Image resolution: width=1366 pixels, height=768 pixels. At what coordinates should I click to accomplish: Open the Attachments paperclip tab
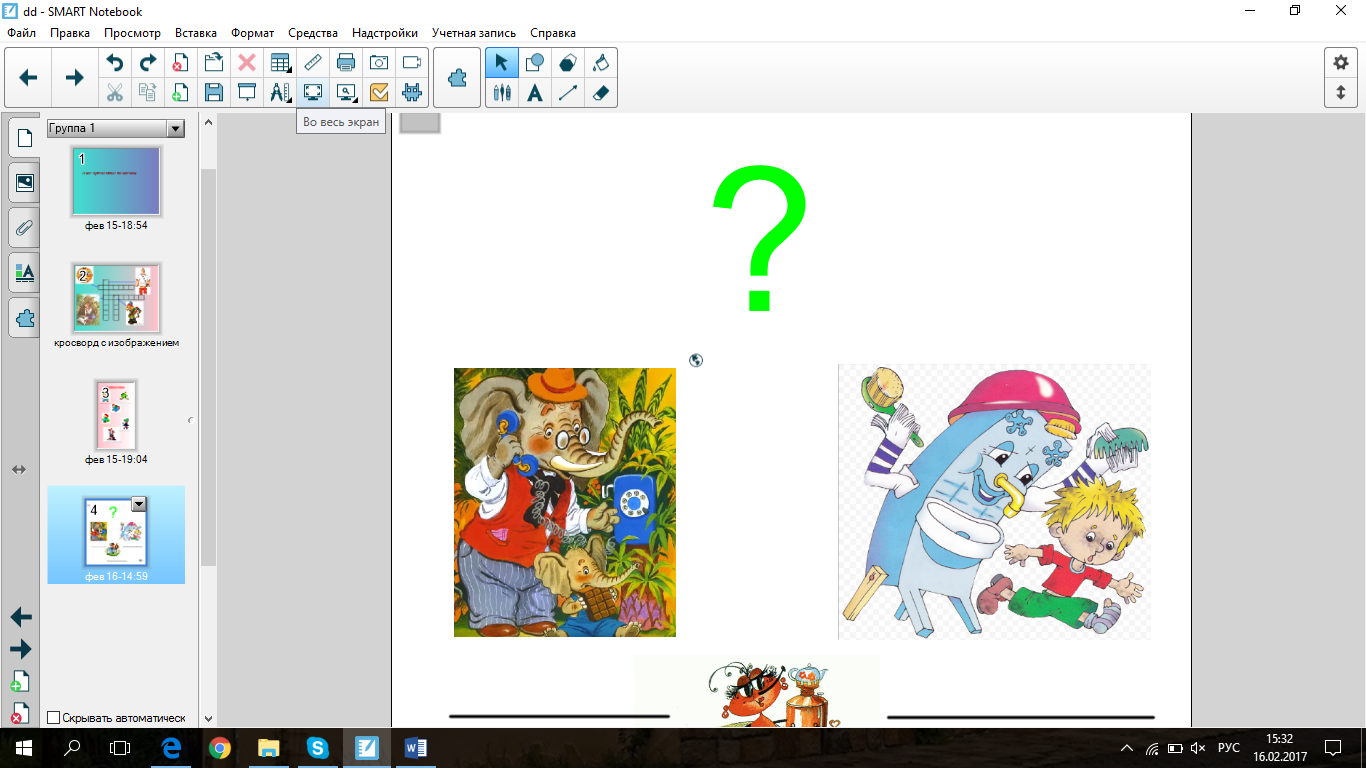pyautogui.click(x=25, y=227)
